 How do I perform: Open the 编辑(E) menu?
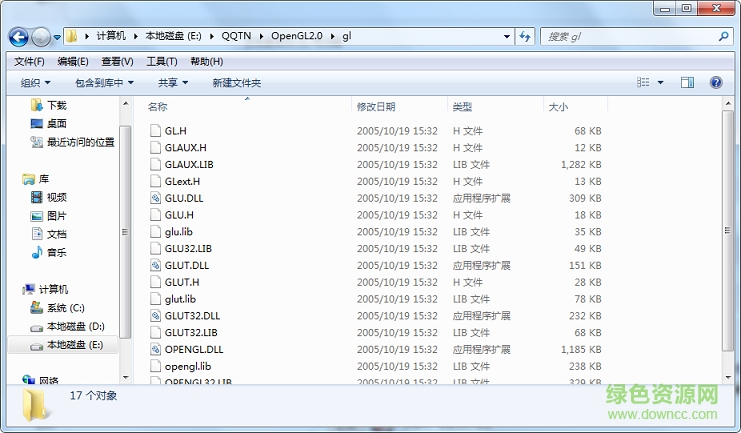pos(73,61)
